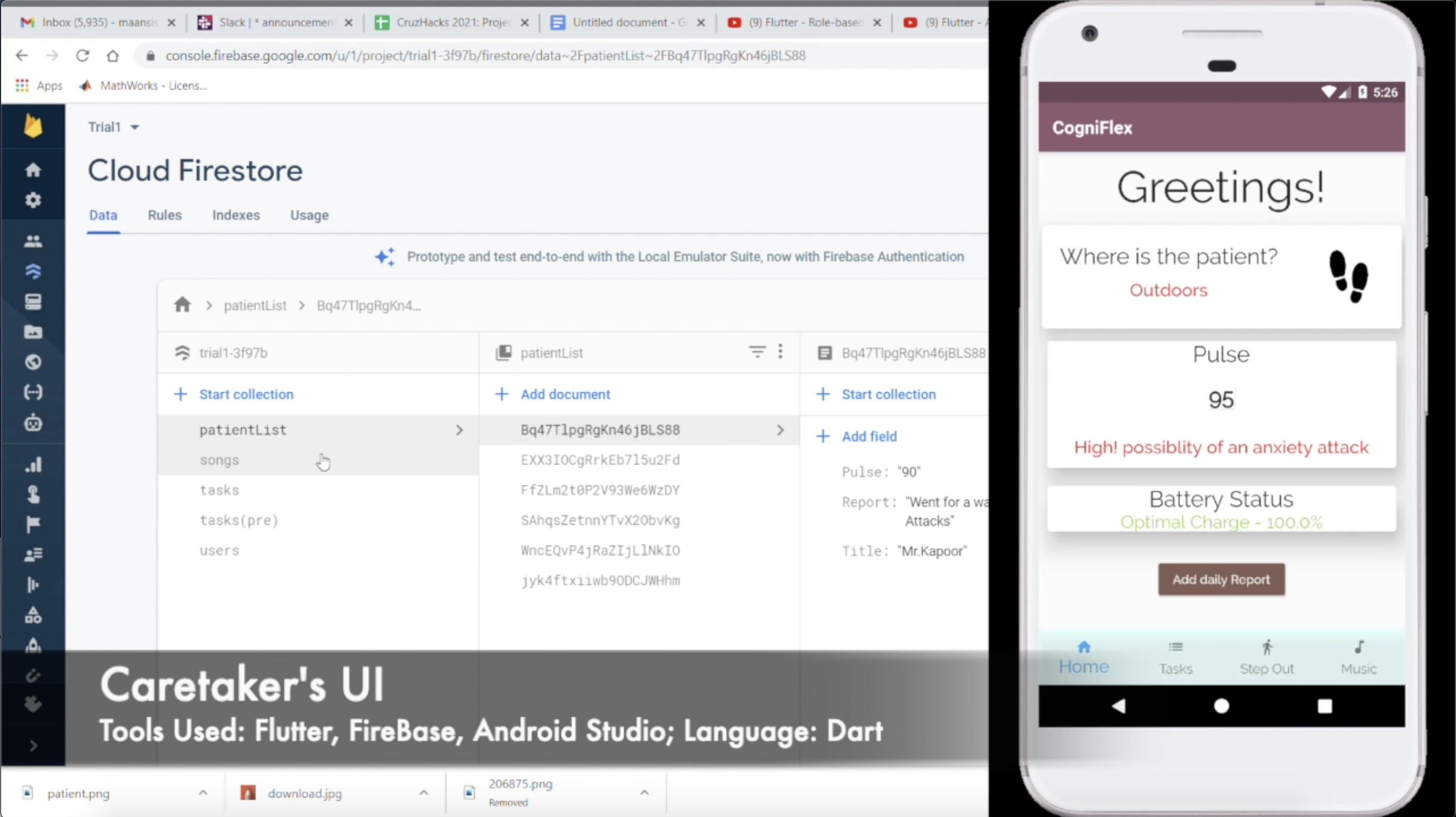The width and height of the screenshot is (1456, 817).
Task: Click Add document in patientList
Action: [565, 394]
